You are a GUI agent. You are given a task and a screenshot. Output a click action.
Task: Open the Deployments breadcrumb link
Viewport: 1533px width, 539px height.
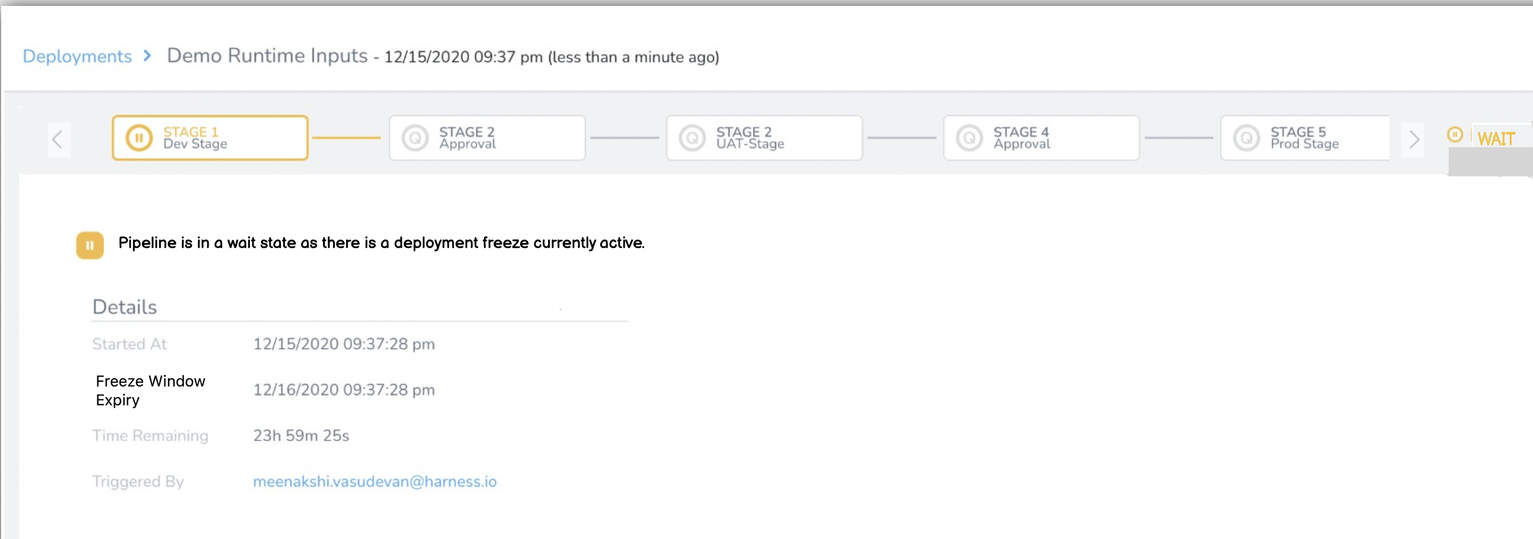[77, 56]
